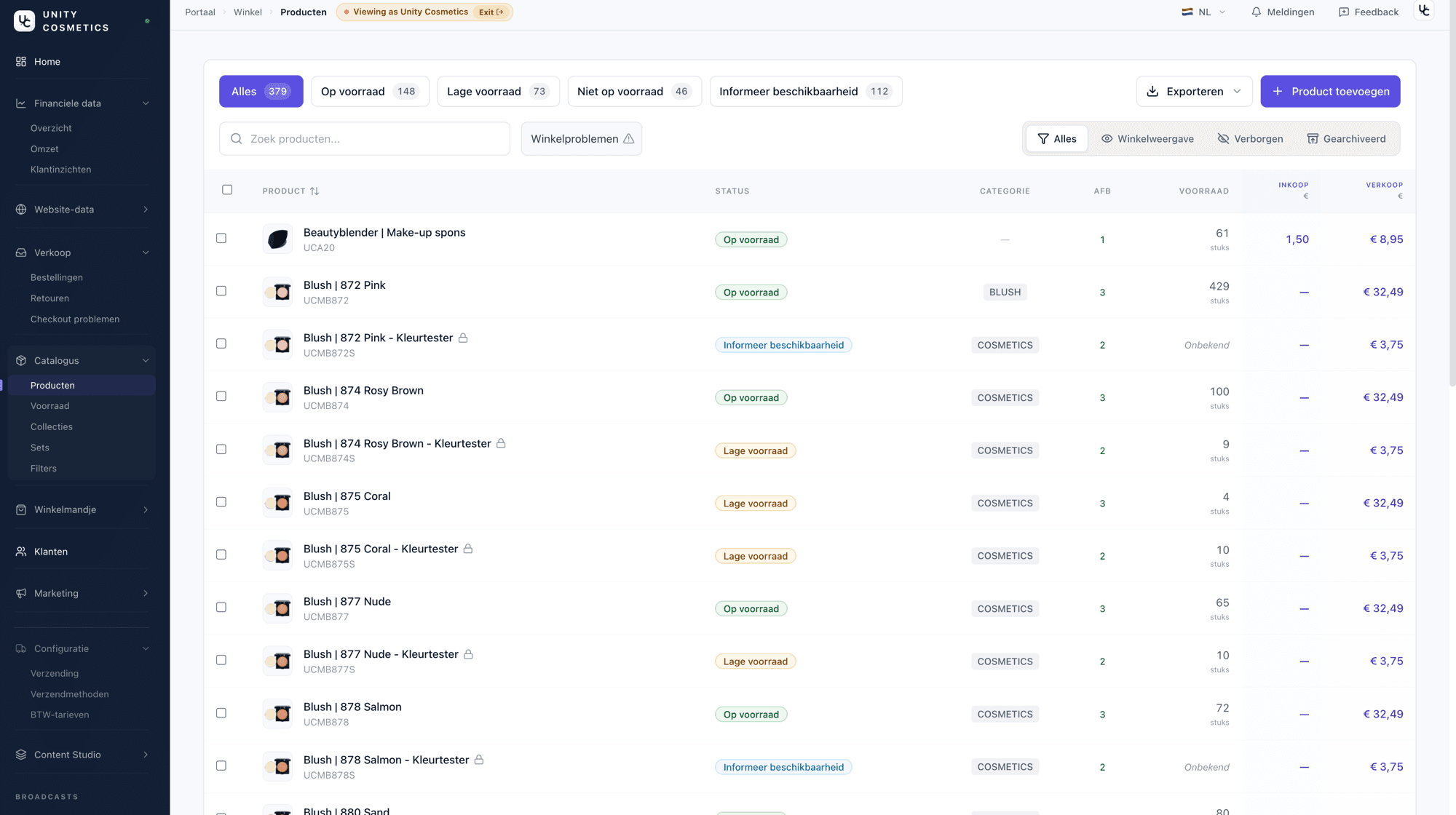Collapse the Financiele data section chevron
The height and width of the screenshot is (815, 1456).
click(x=146, y=103)
